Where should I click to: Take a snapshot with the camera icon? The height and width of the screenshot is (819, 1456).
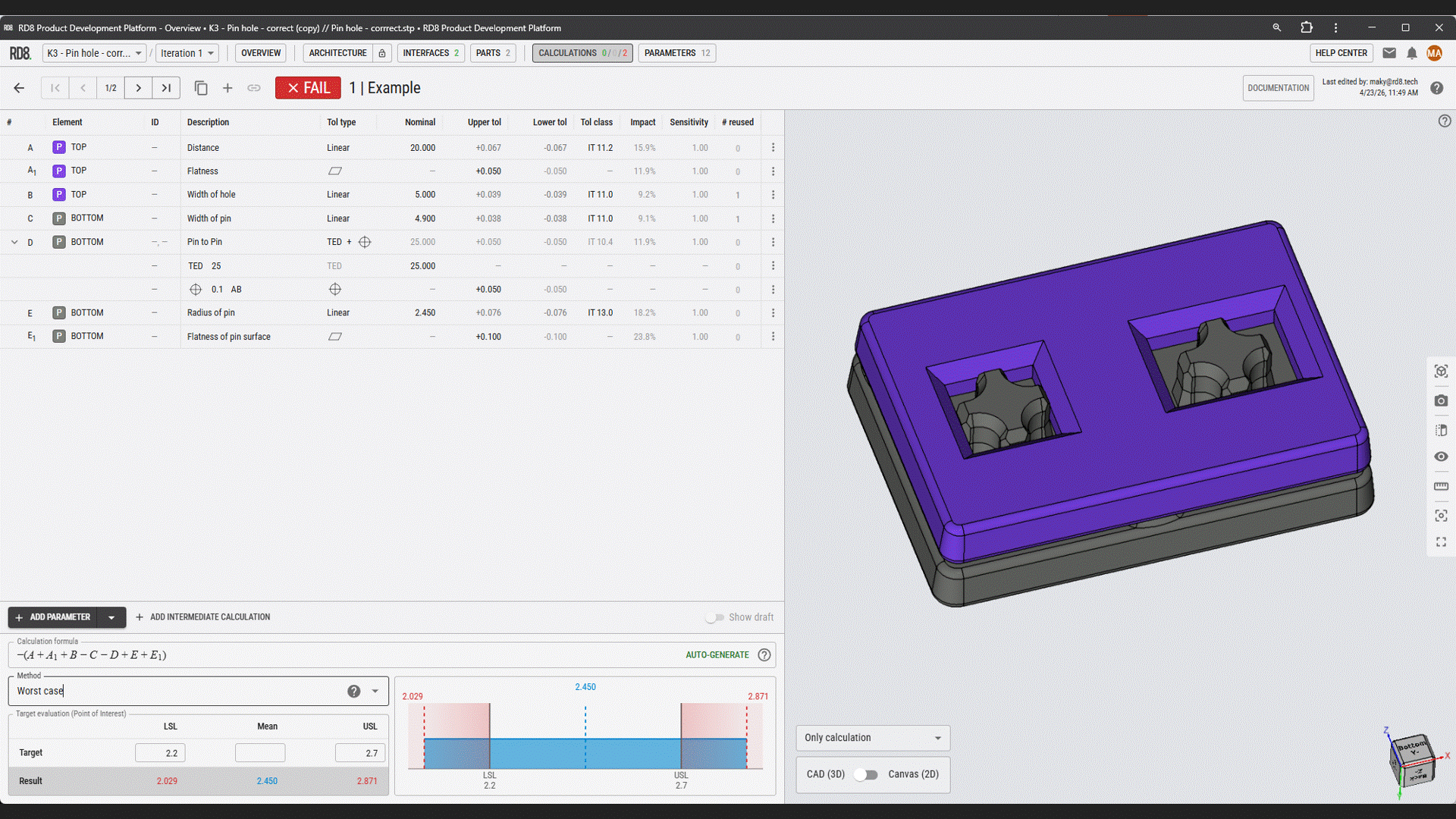[x=1441, y=400]
